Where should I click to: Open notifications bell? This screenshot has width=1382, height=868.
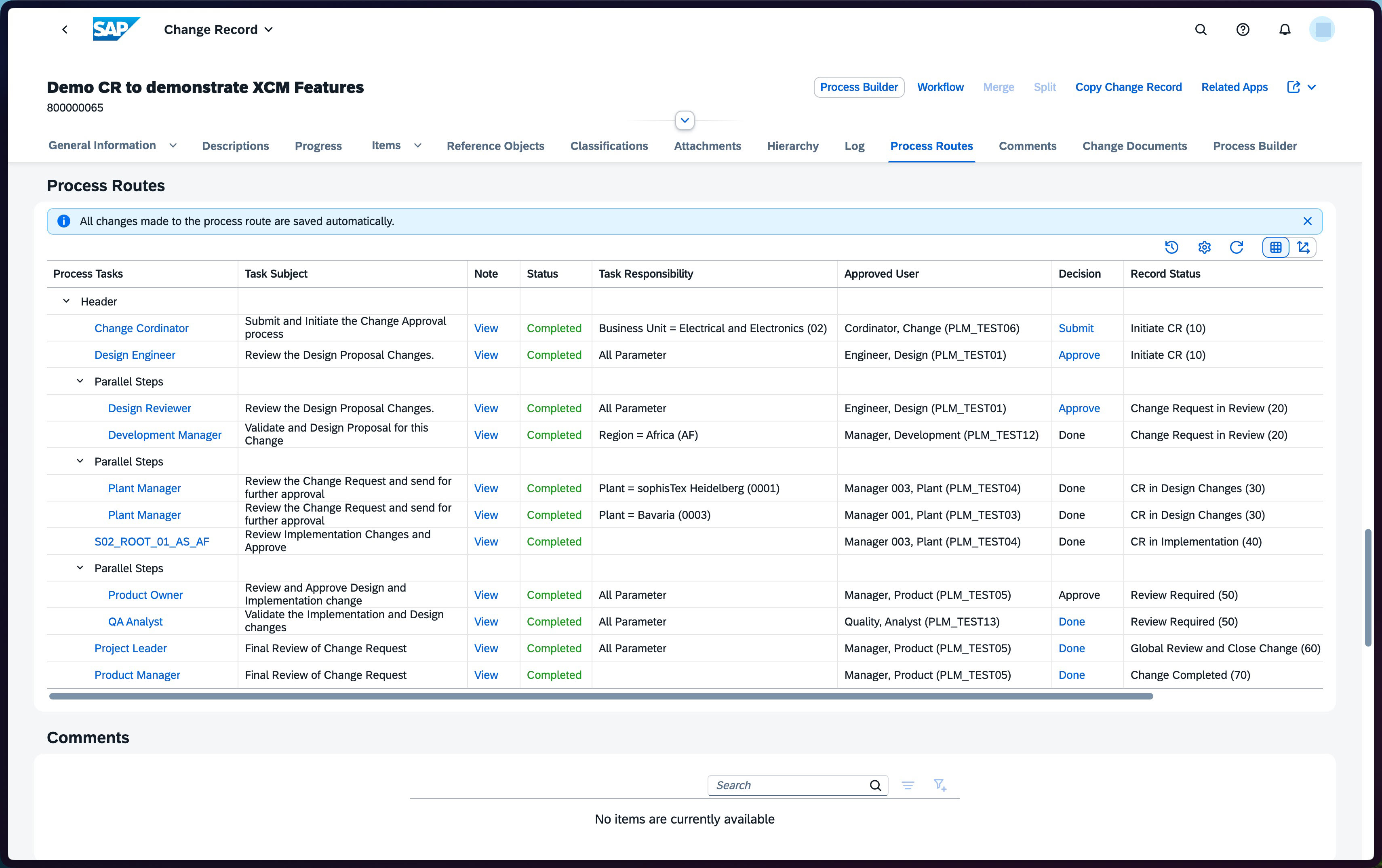point(1285,30)
